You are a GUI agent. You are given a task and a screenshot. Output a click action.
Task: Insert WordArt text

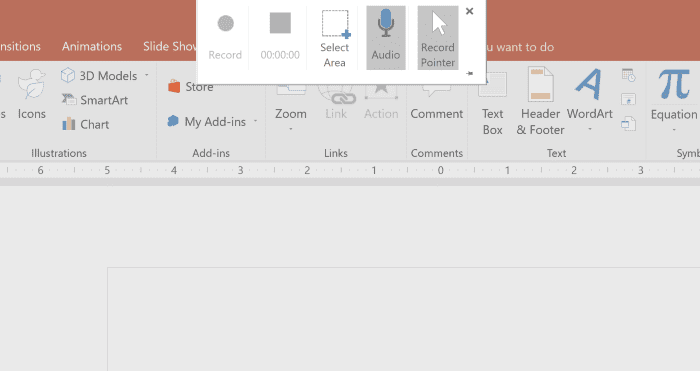[x=590, y=95]
